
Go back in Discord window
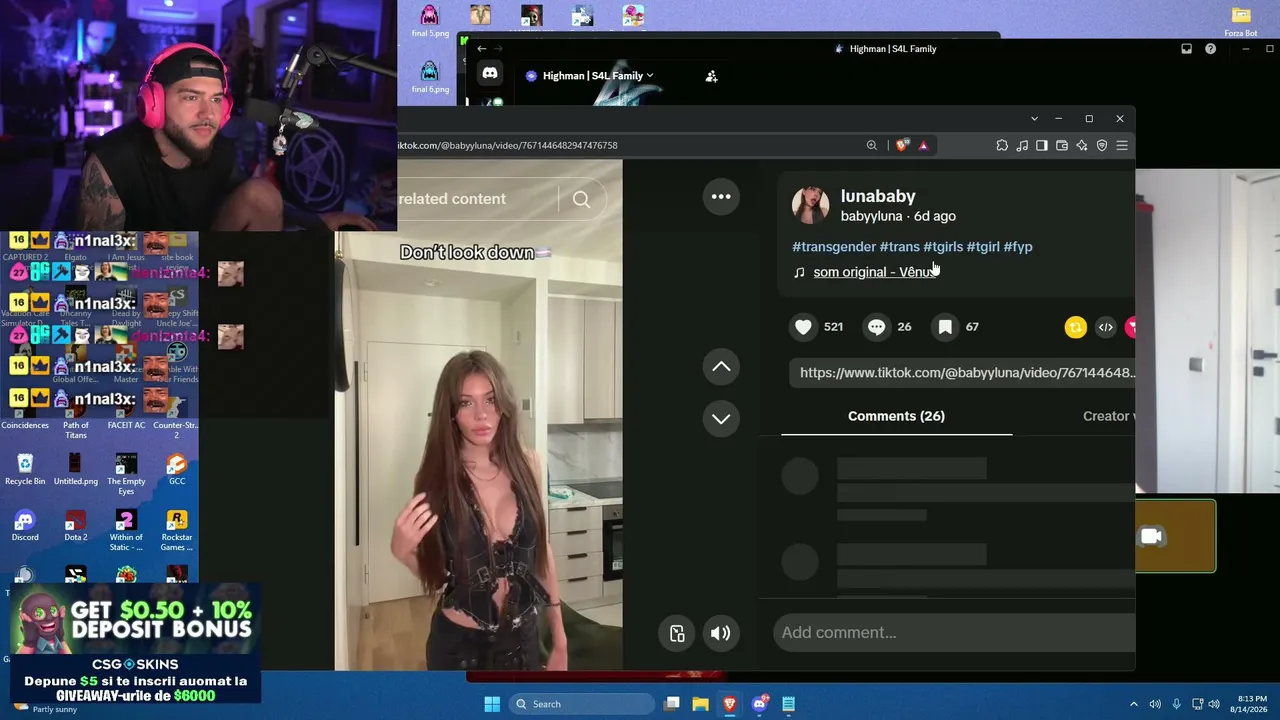tap(481, 49)
